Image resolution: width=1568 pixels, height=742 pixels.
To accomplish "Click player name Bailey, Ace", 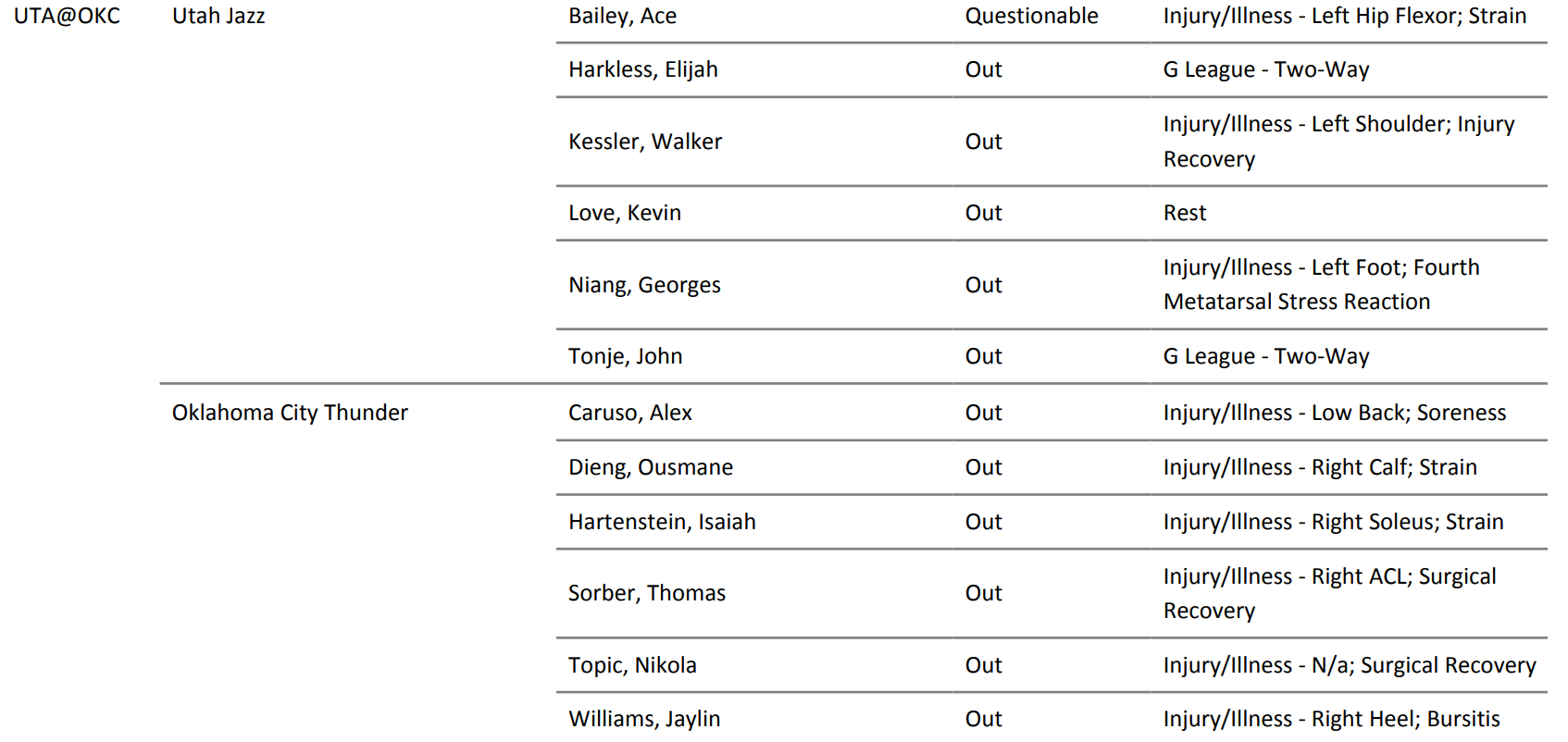I will [622, 17].
